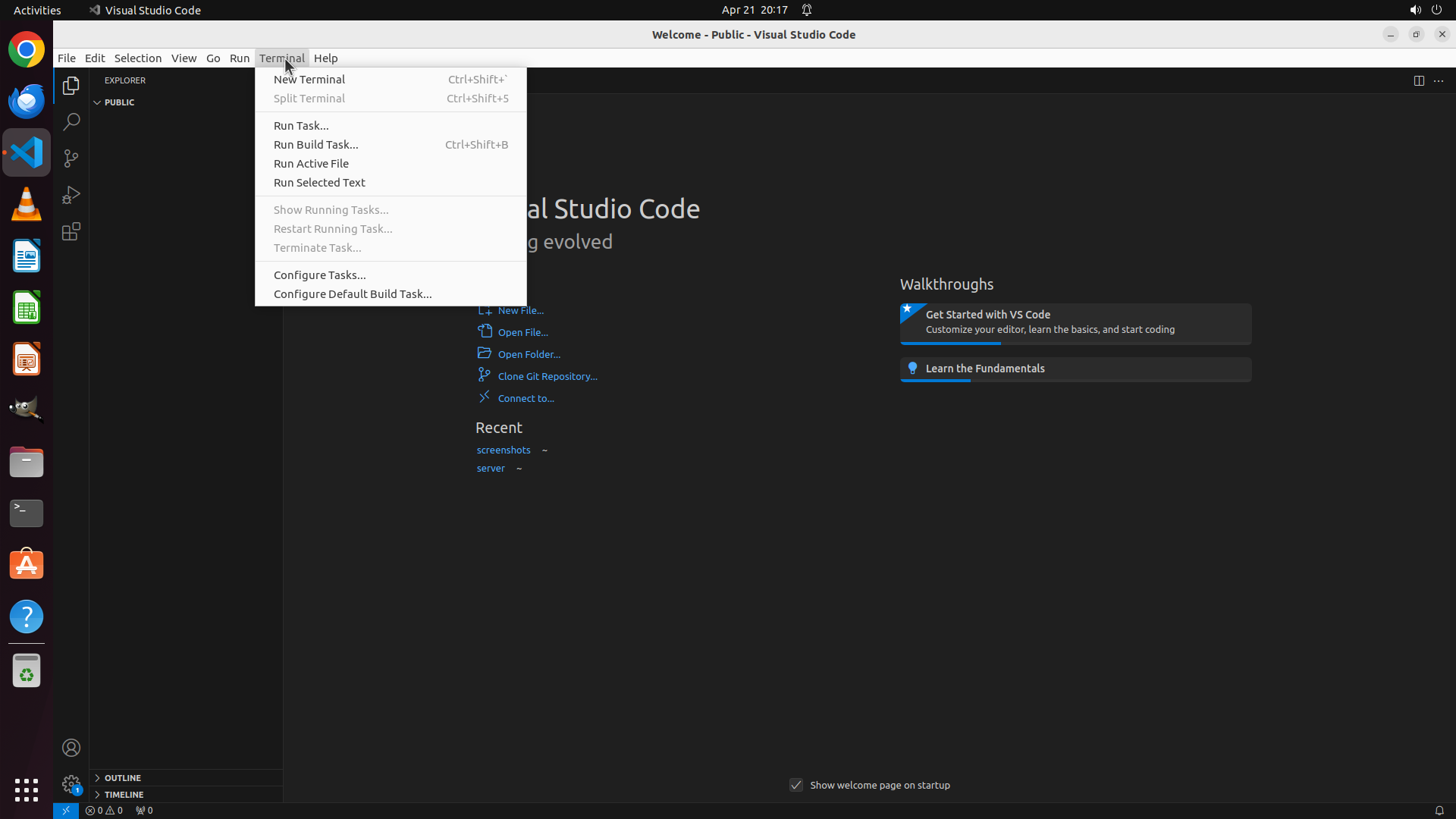Click the split editor right icon

click(1419, 80)
